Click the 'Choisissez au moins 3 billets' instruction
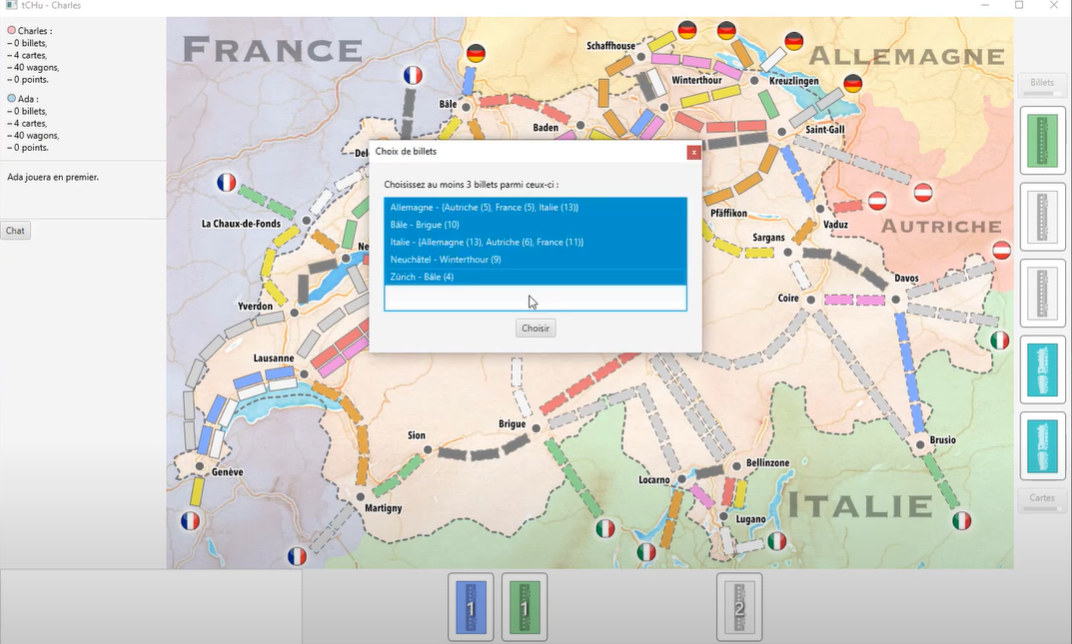The height and width of the screenshot is (644, 1072). coord(471,185)
